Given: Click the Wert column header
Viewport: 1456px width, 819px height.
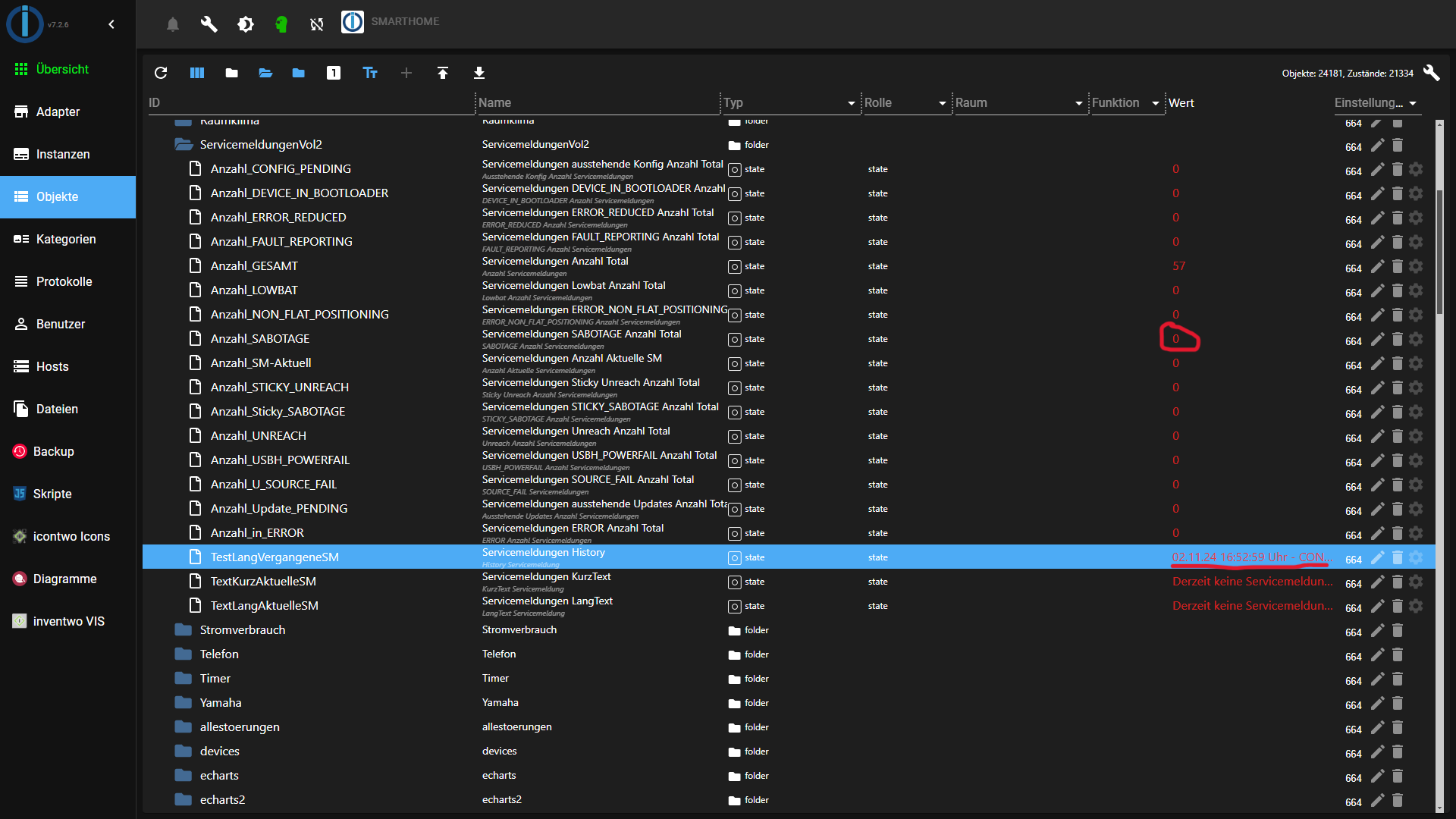Looking at the screenshot, I should pos(1181,103).
